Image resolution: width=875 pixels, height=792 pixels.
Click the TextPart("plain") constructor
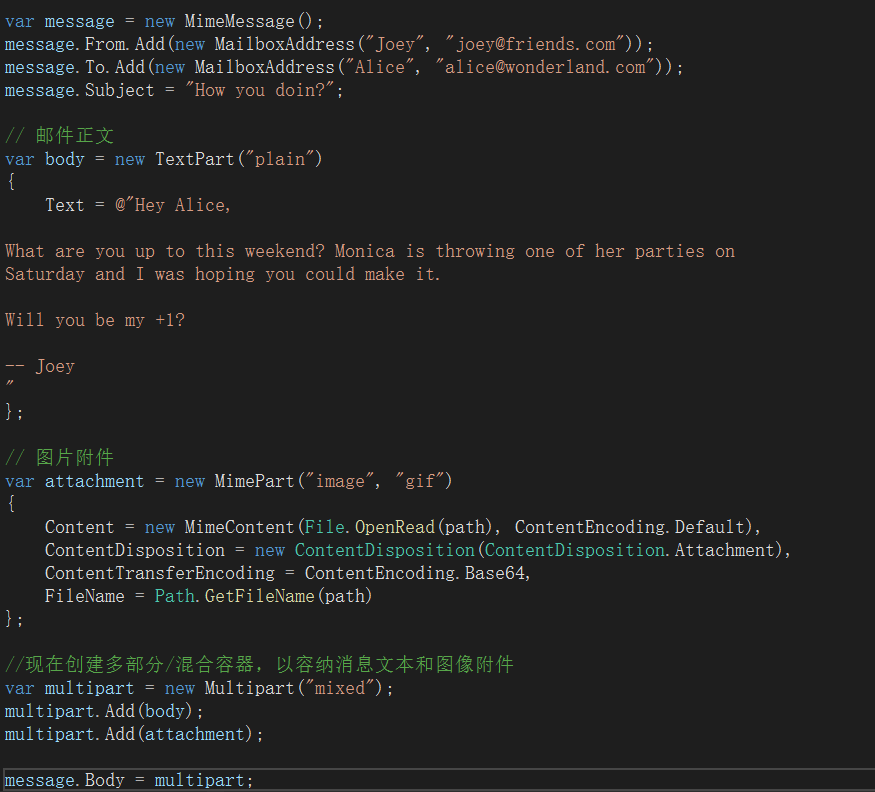pyautogui.click(x=238, y=159)
